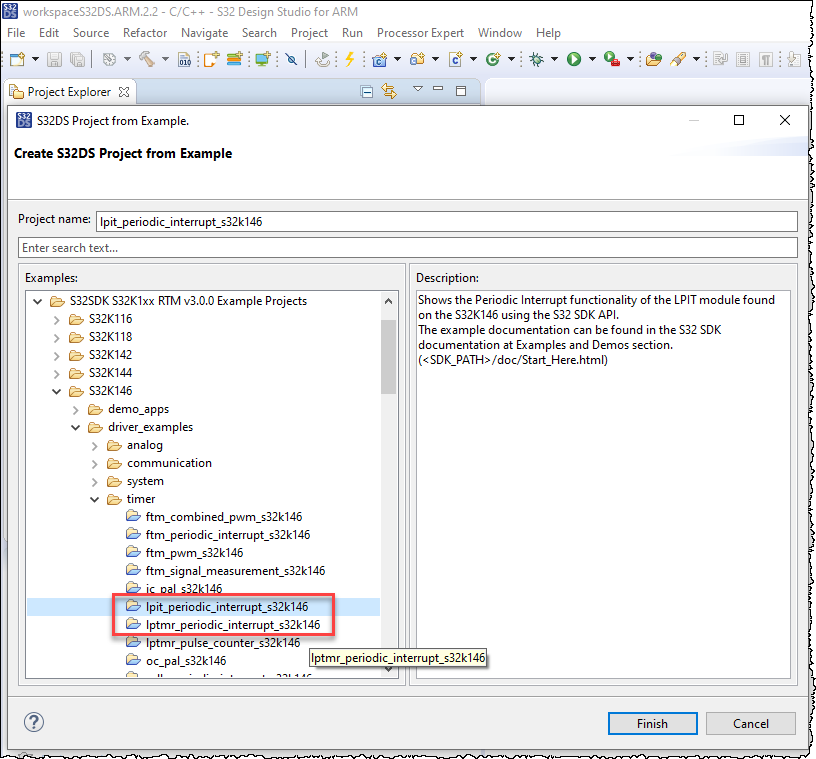Image resolution: width=816 pixels, height=759 pixels.
Task: Open Project Explorer view menu triangle
Action: pyautogui.click(x=417, y=89)
